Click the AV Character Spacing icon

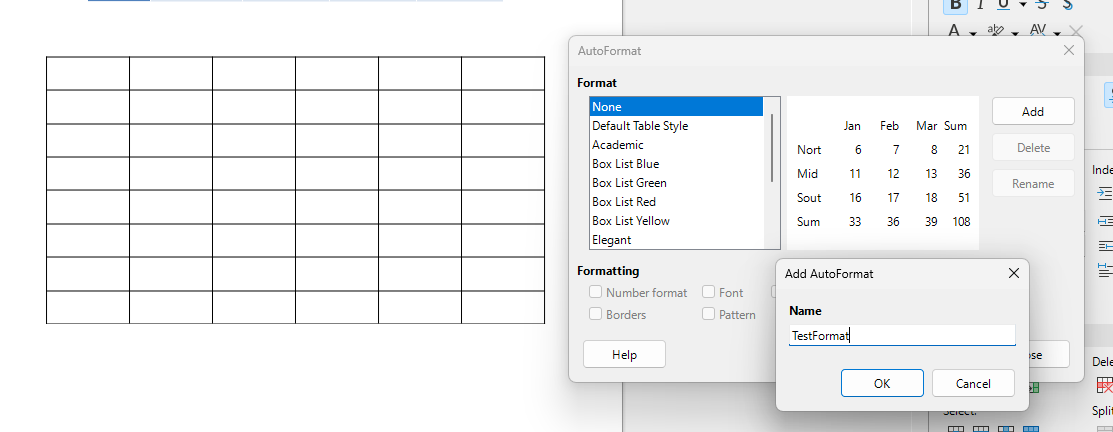(x=1038, y=31)
